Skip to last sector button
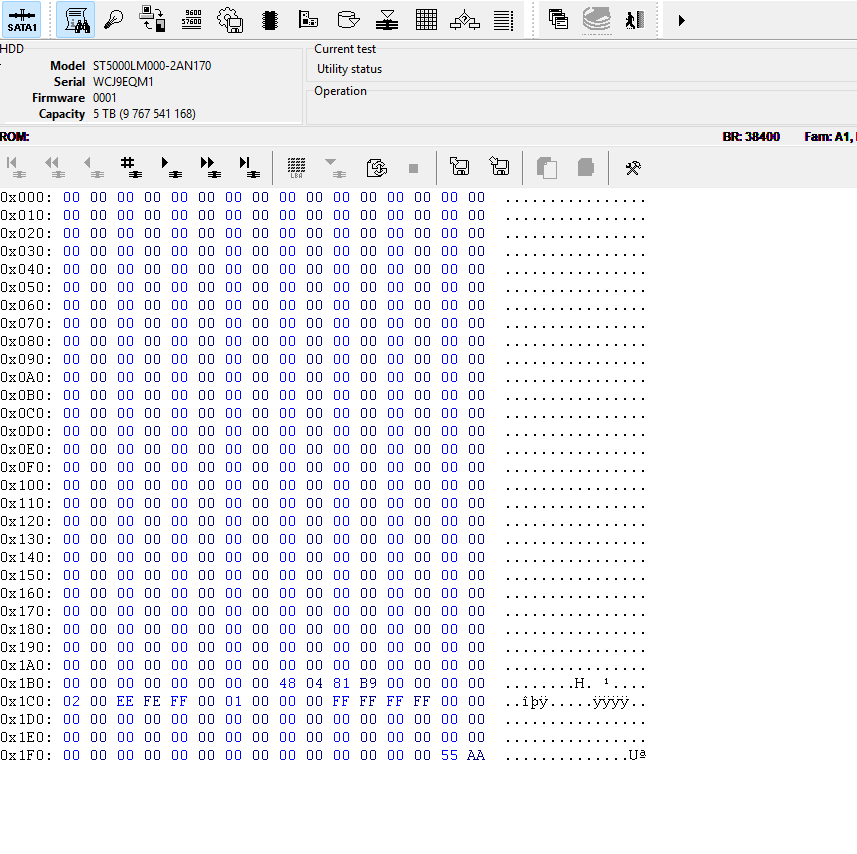Screen dimensions: 857x854 247,167
